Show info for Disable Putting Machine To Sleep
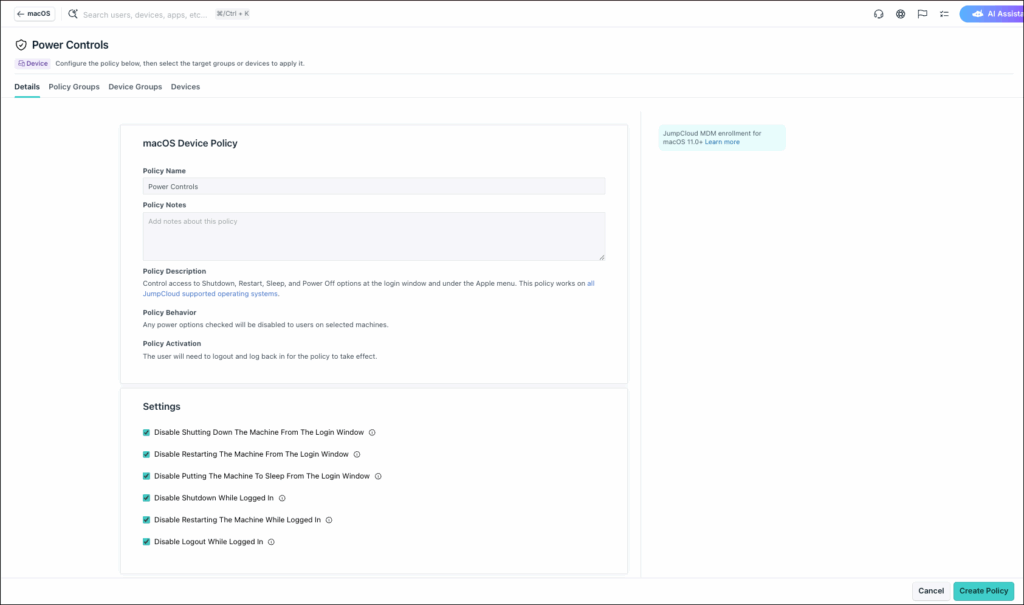 378,476
